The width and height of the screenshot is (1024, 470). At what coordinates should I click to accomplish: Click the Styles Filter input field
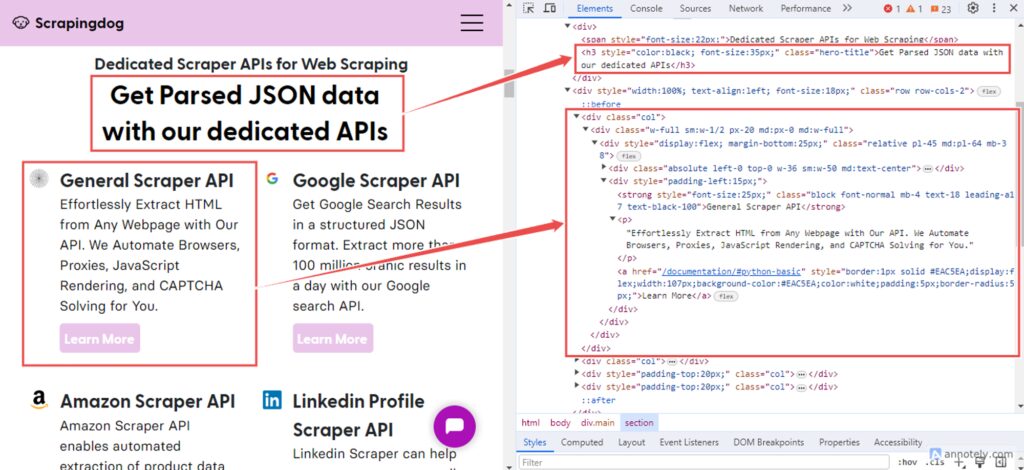[700, 463]
